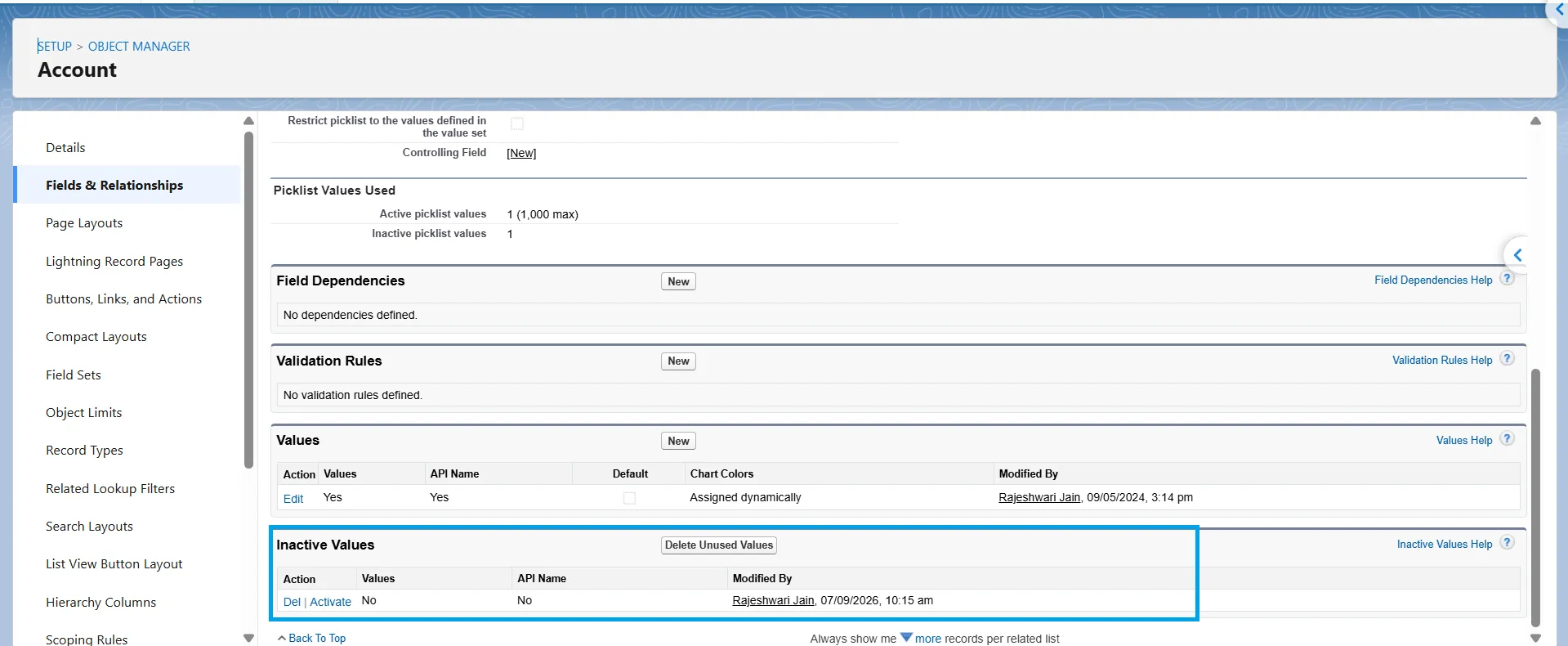
Task: Click Del link for No value
Action: pyautogui.click(x=292, y=602)
